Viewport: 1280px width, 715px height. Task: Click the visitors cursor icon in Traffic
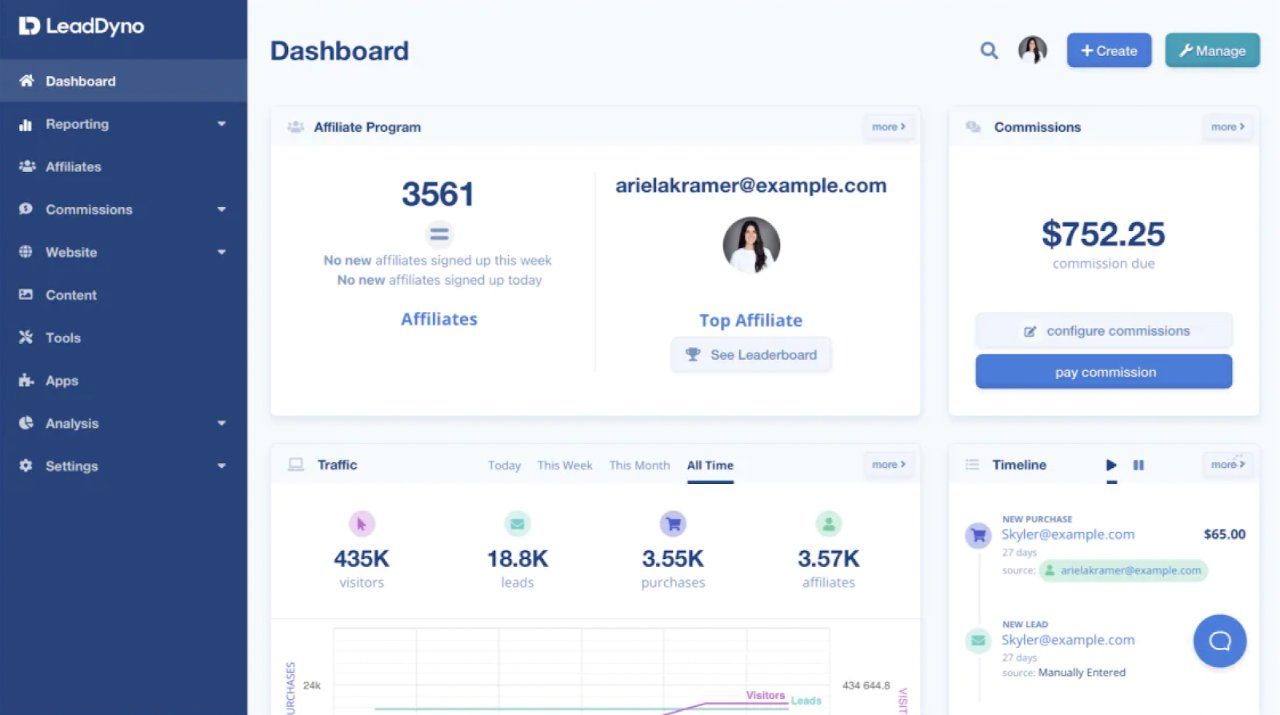click(x=362, y=523)
